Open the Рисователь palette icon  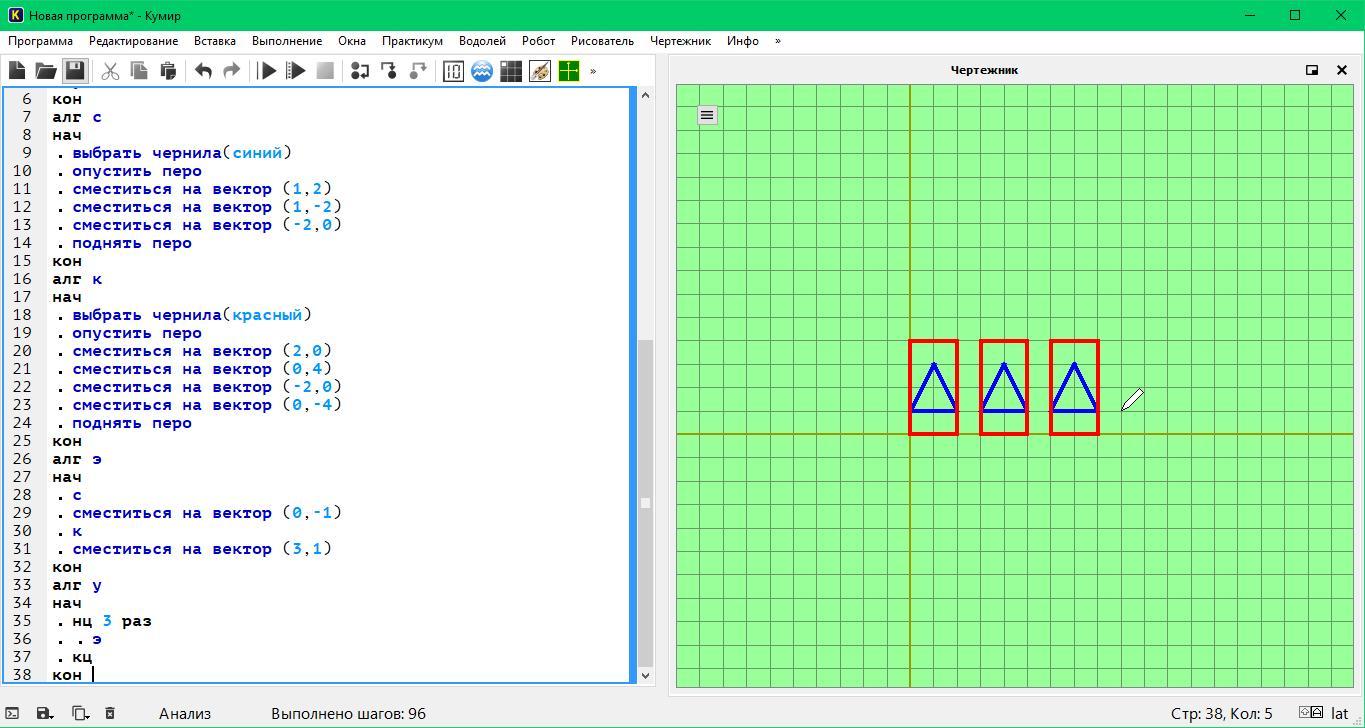point(540,71)
